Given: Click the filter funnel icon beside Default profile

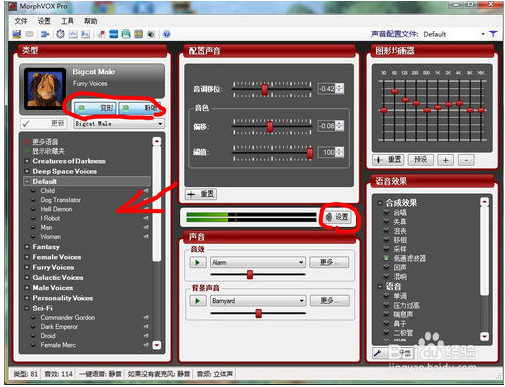Looking at the screenshot, I should [x=493, y=34].
